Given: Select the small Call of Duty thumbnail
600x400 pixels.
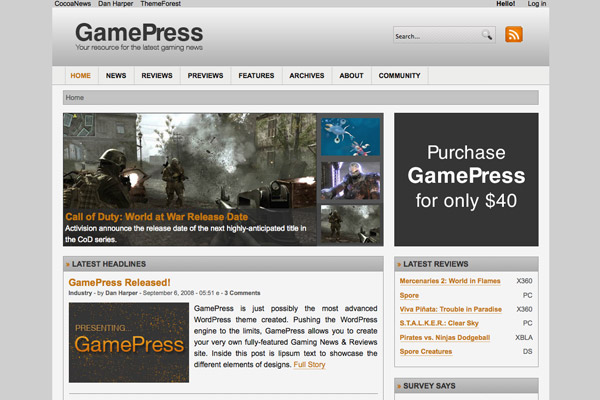Looking at the screenshot, I should (351, 224).
